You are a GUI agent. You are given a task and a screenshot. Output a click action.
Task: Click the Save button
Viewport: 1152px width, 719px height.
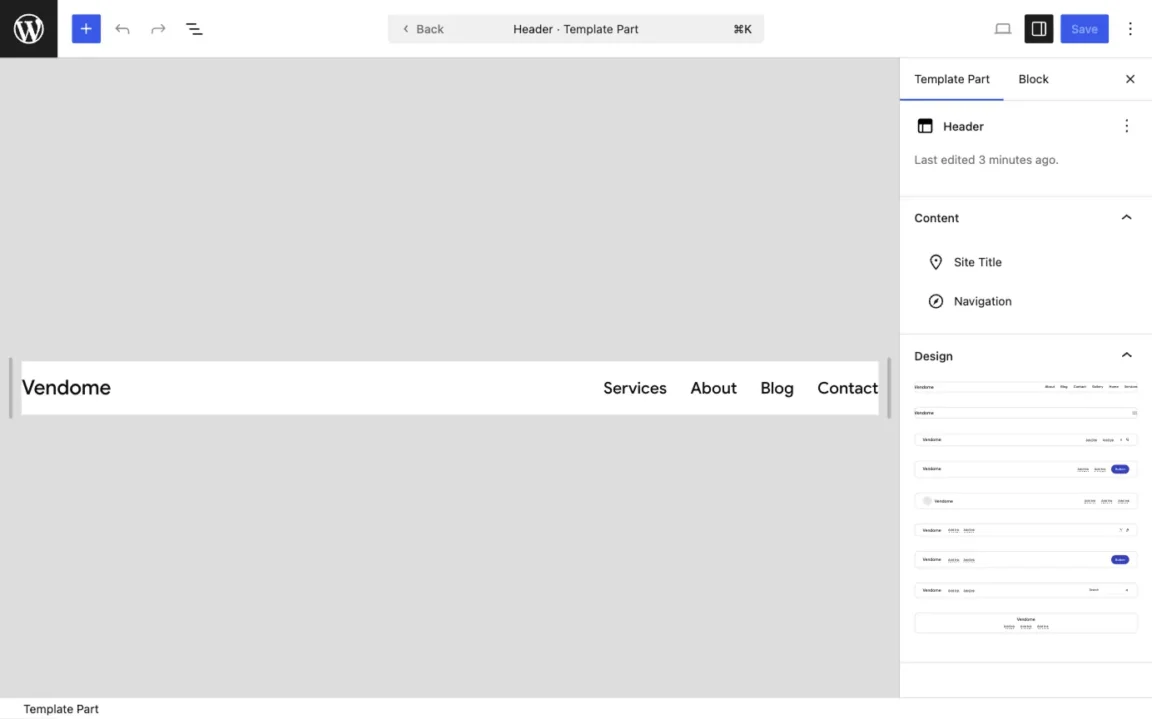tap(1084, 28)
